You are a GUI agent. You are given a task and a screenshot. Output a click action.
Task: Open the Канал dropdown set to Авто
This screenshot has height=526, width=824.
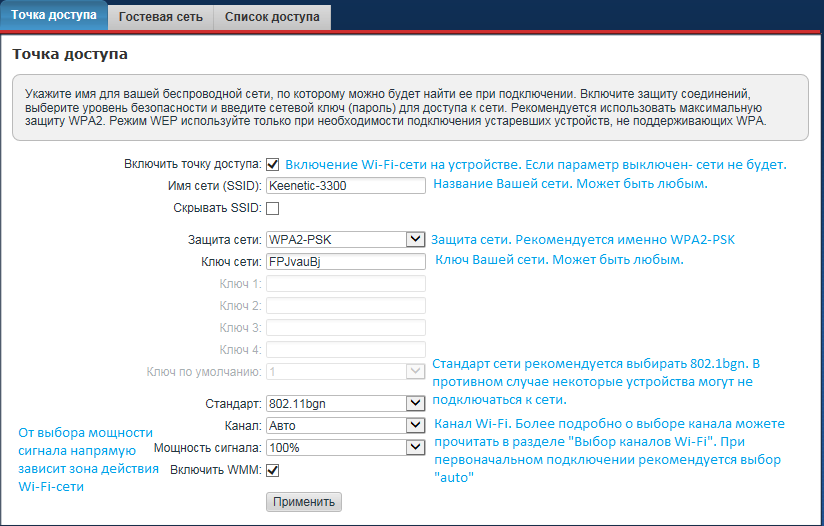coord(346,425)
